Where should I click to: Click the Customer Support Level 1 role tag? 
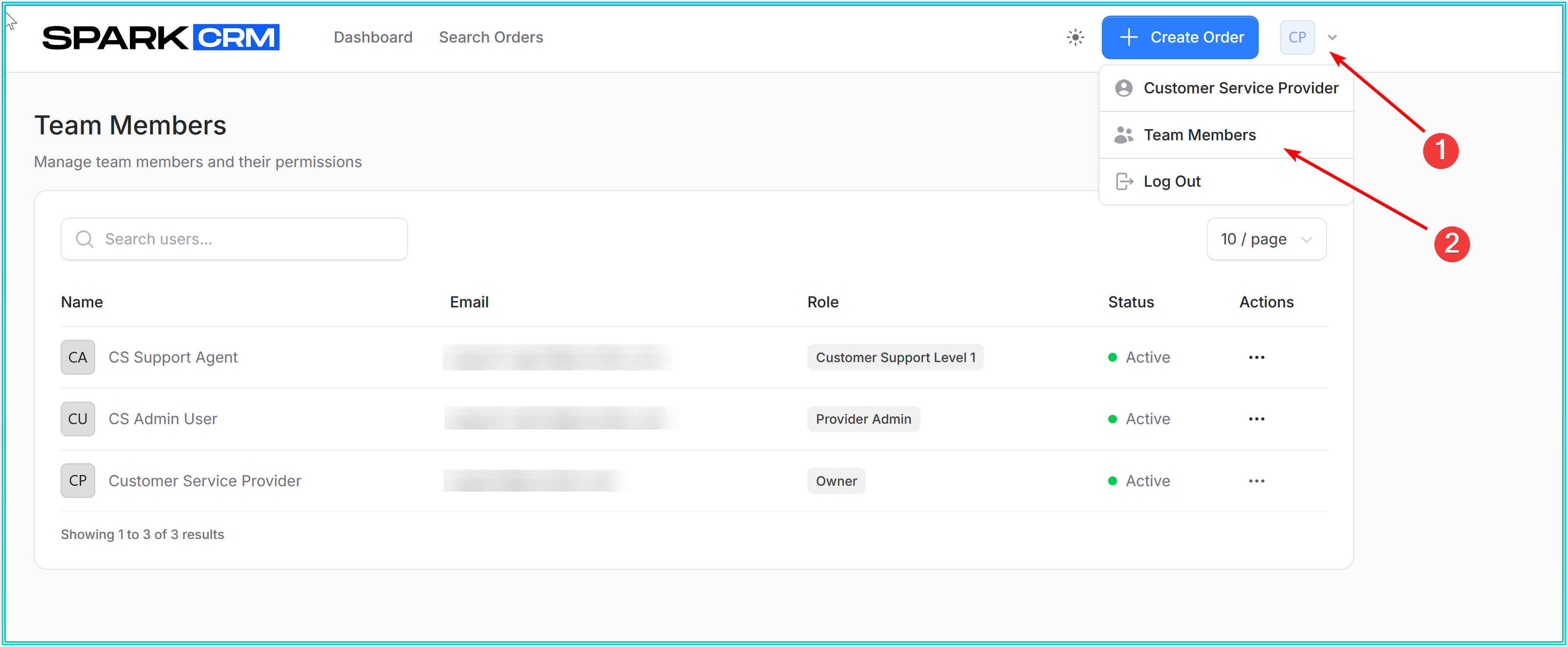pyautogui.click(x=895, y=357)
